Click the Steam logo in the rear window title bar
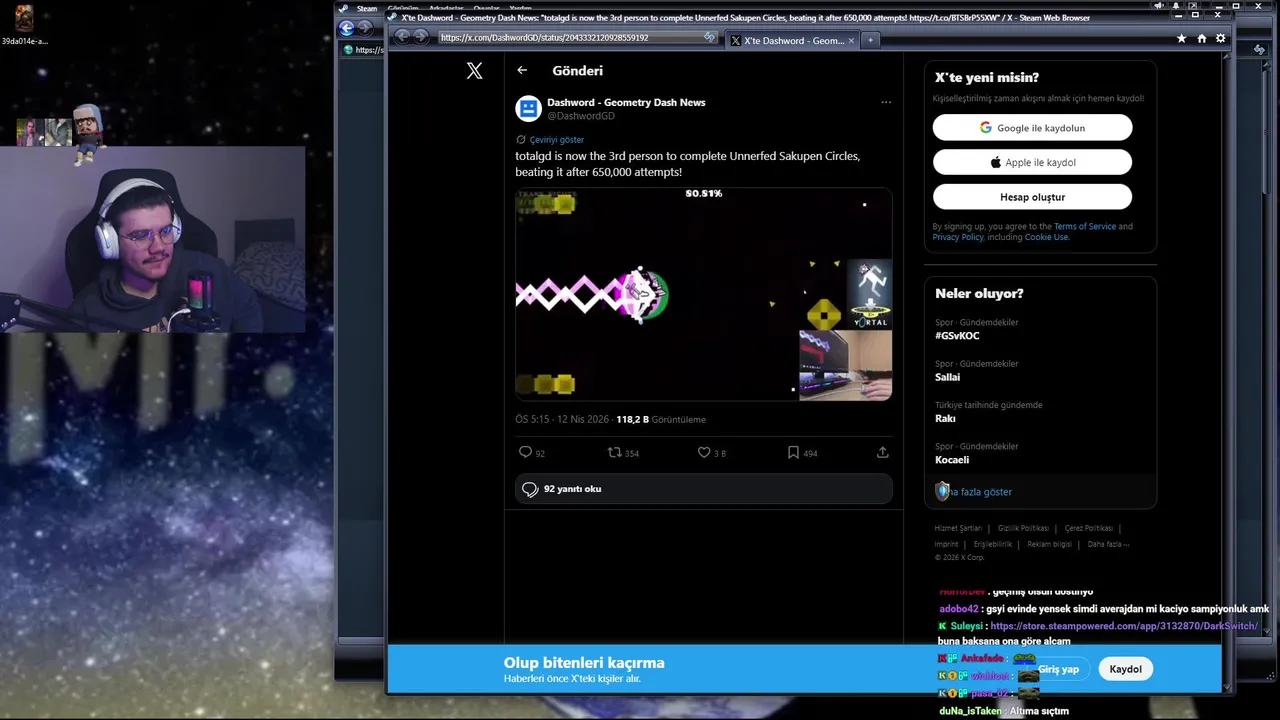The width and height of the screenshot is (1280, 720). click(344, 8)
